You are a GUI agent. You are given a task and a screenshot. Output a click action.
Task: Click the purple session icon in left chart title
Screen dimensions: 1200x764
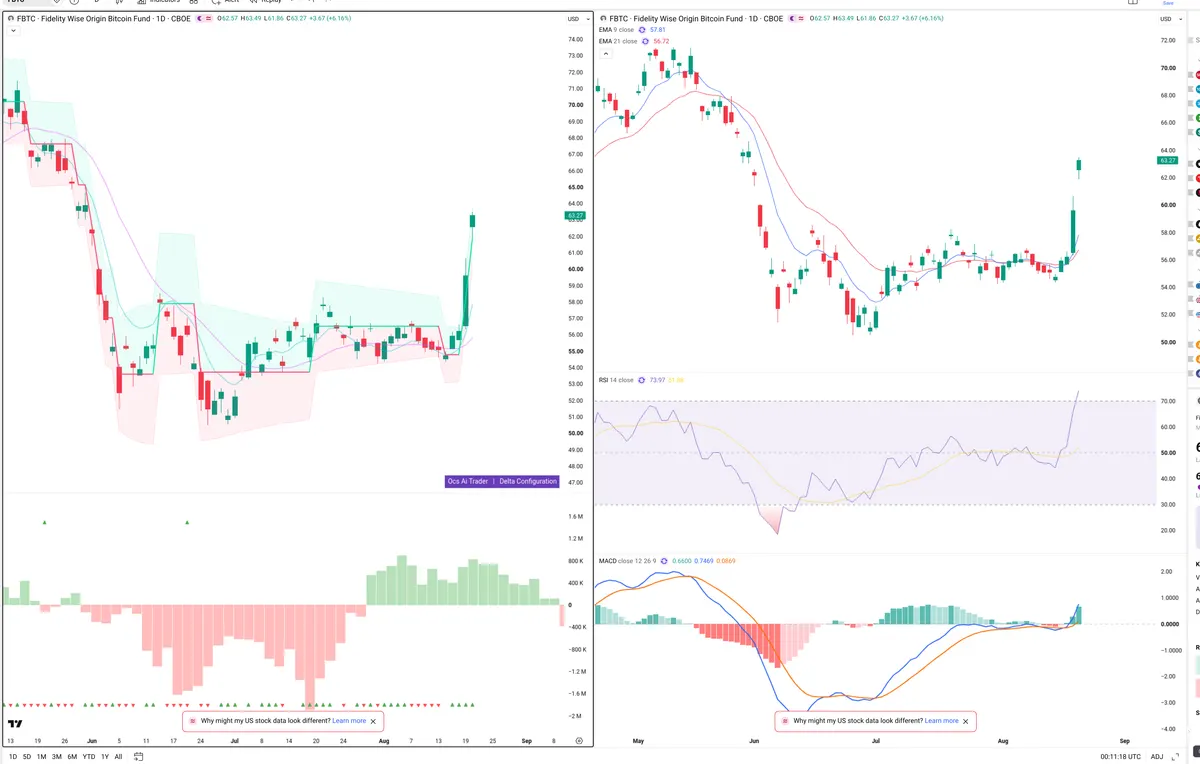point(200,18)
